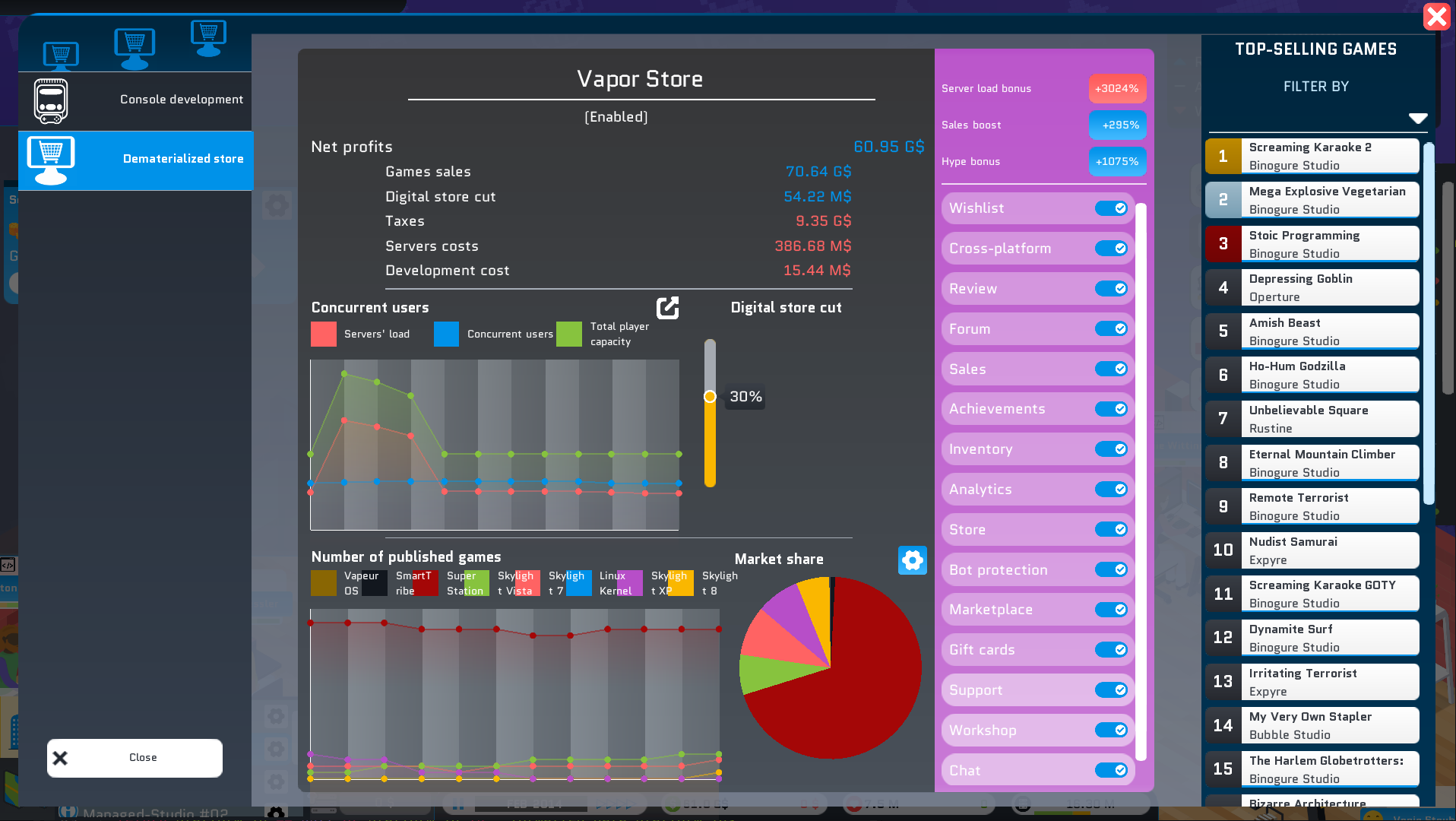Image resolution: width=1456 pixels, height=821 pixels.
Task: Expand the Concurrent users chart
Action: click(x=667, y=308)
